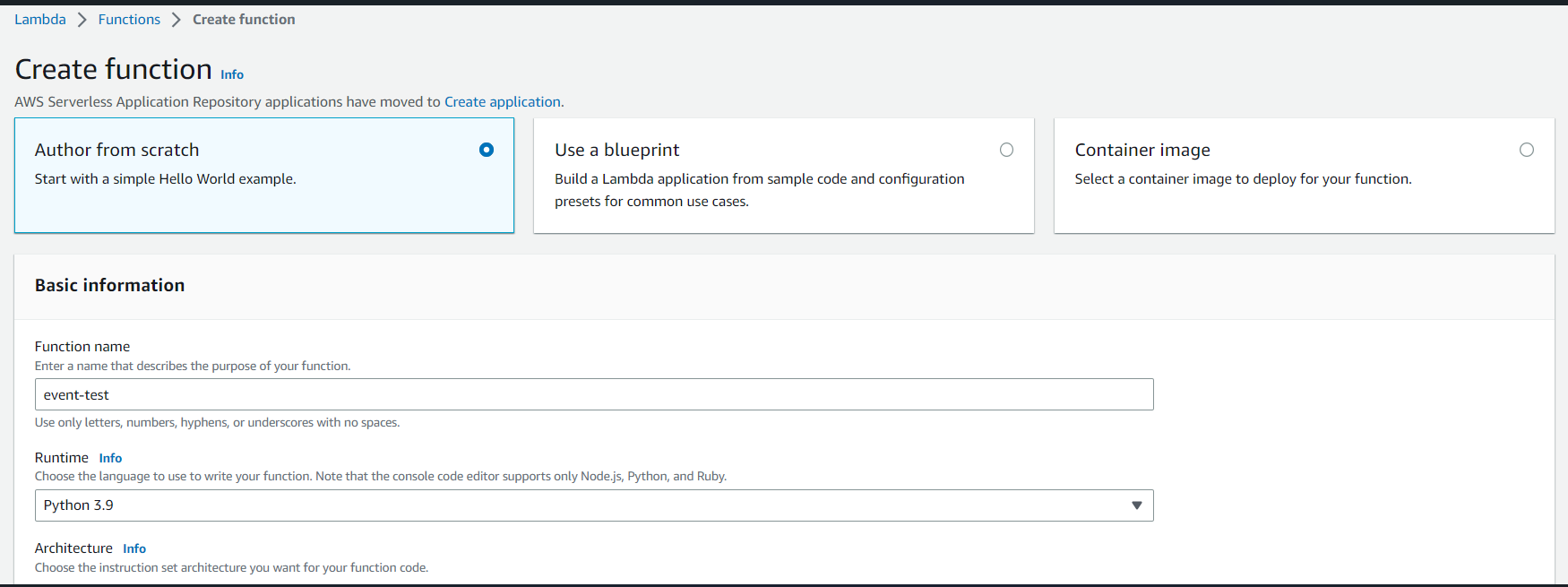
Task: Click 'Build a Lambda application from sample code' description
Action: coord(760,190)
